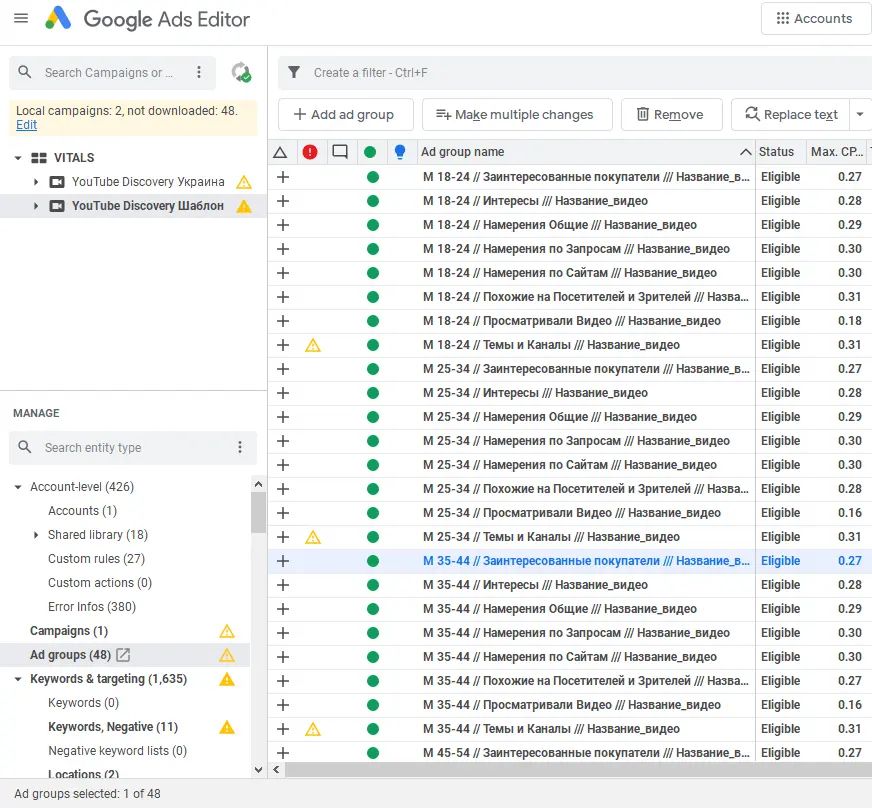The image size is (872, 808).
Task: Open Accounts (1) entity
Action: [82, 510]
